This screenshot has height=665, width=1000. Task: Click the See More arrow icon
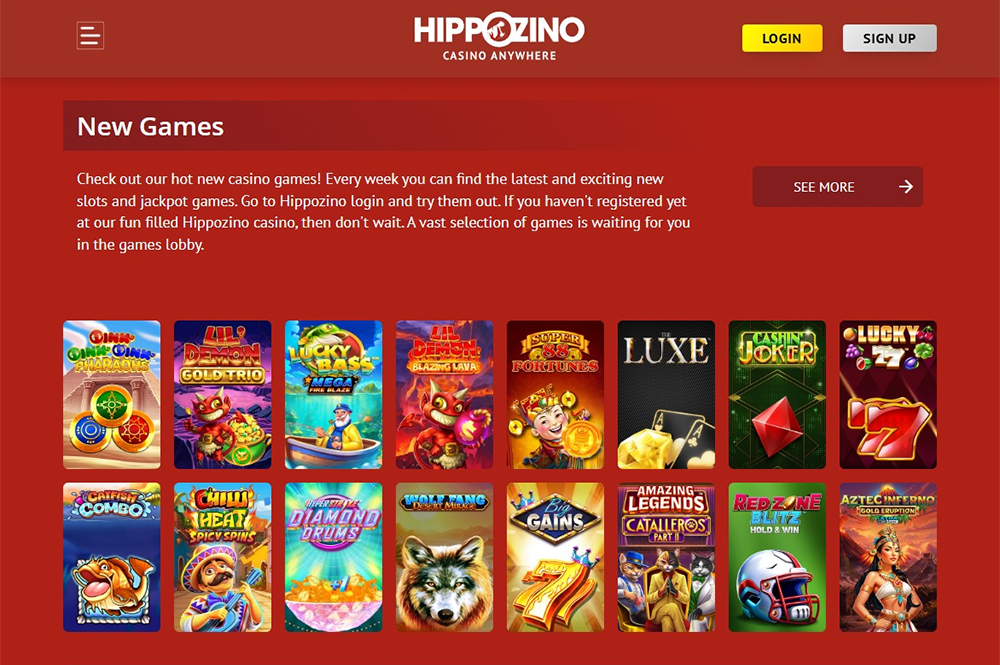pyautogui.click(x=906, y=187)
